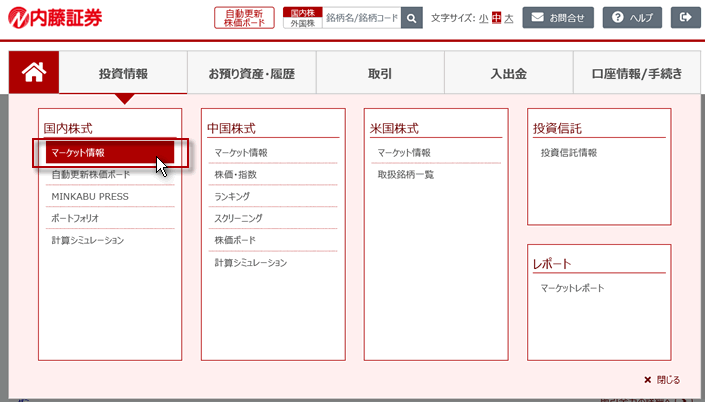Open ヘルプ help button

[632, 18]
